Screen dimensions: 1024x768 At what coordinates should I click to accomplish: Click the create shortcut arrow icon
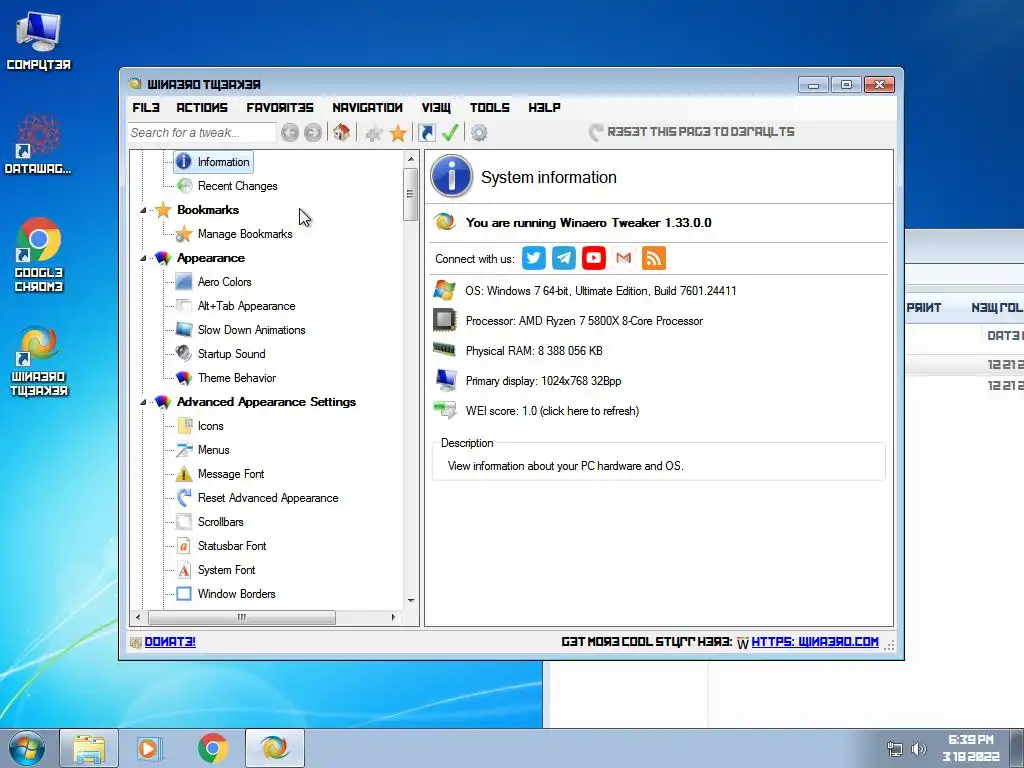[x=426, y=133]
